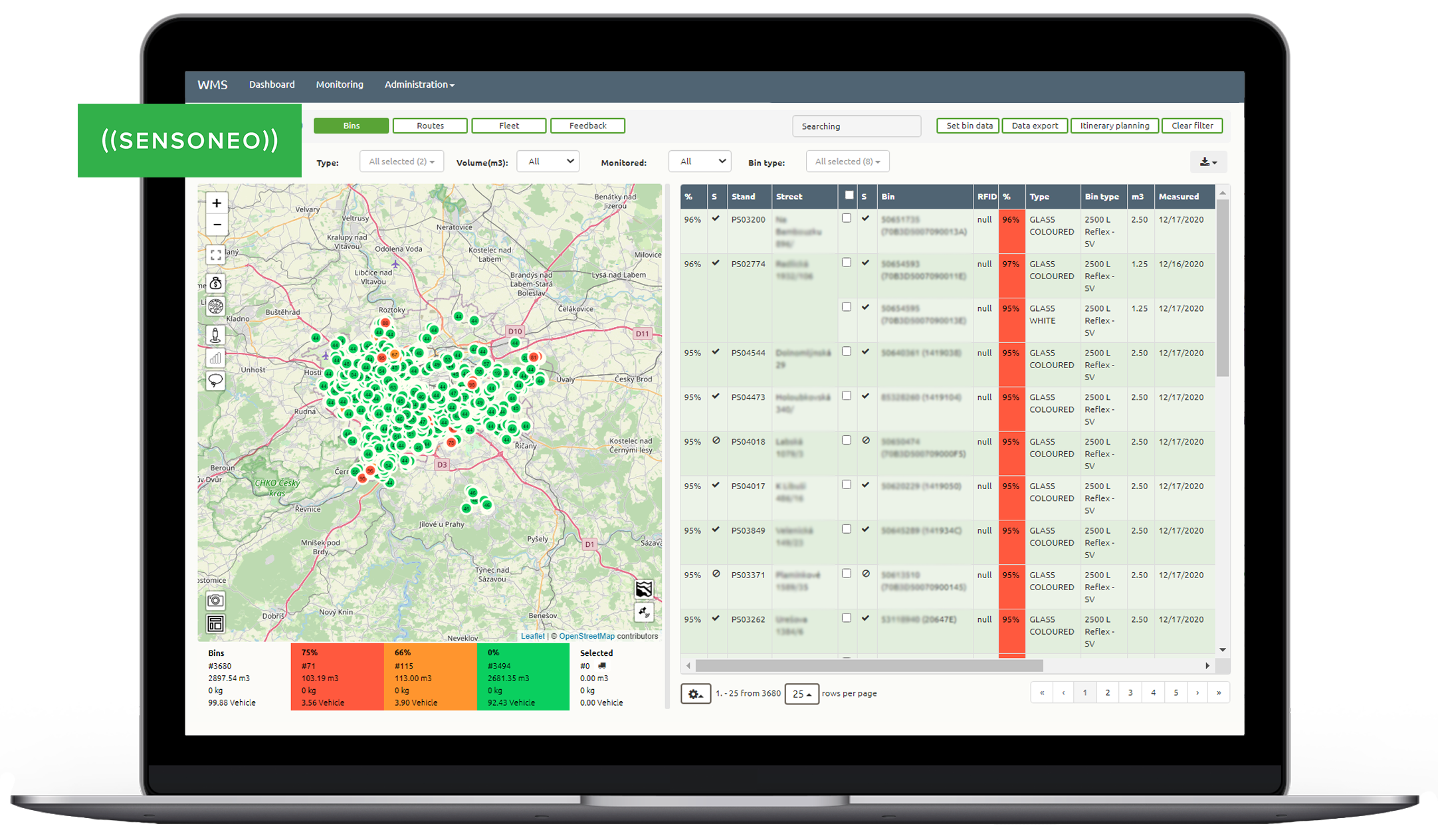1438x840 pixels.
Task: Click the street view person map icon
Action: [x=215, y=335]
